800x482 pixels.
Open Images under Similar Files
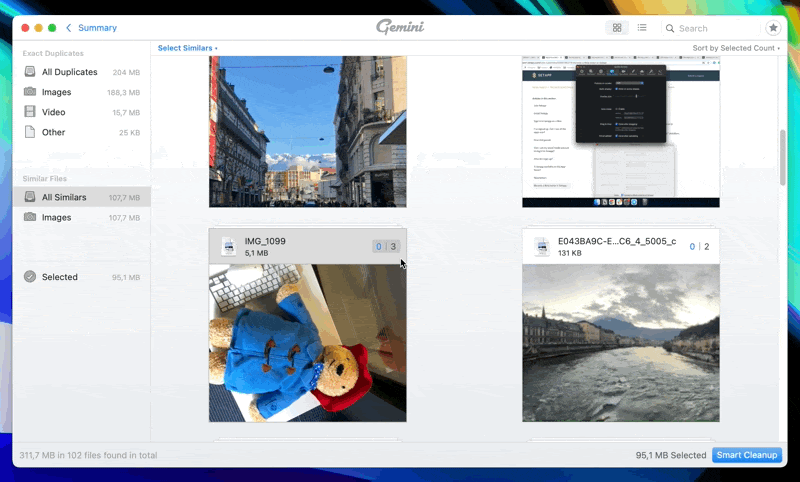pos(82,217)
